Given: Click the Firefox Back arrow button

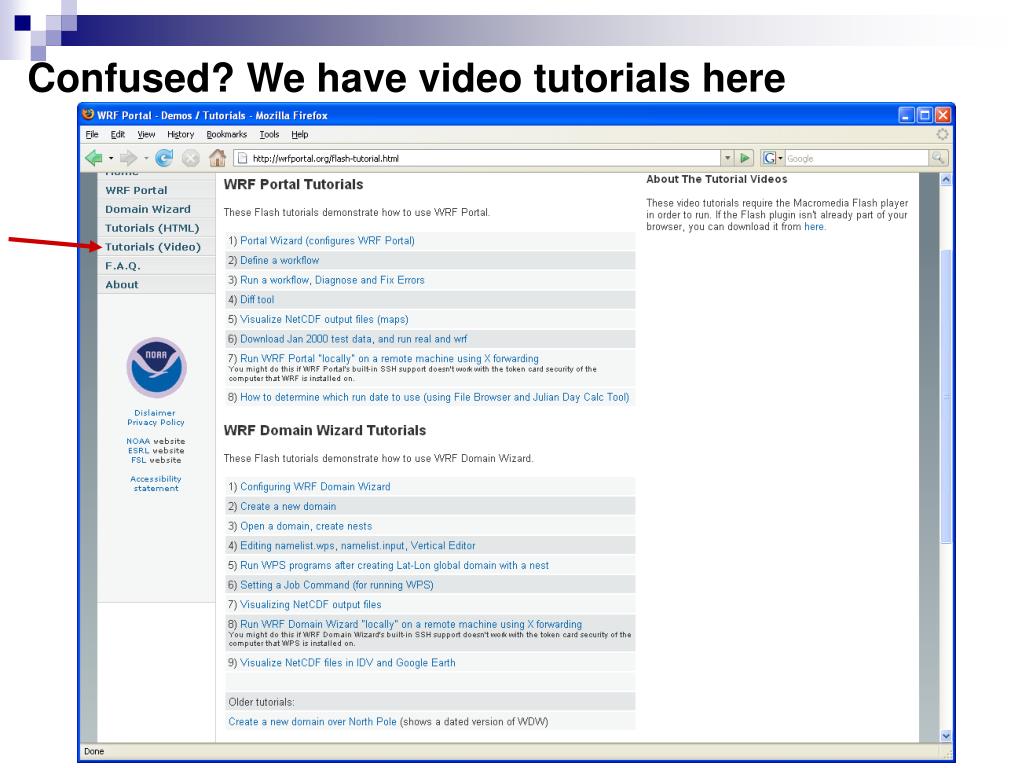Looking at the screenshot, I should pos(94,158).
